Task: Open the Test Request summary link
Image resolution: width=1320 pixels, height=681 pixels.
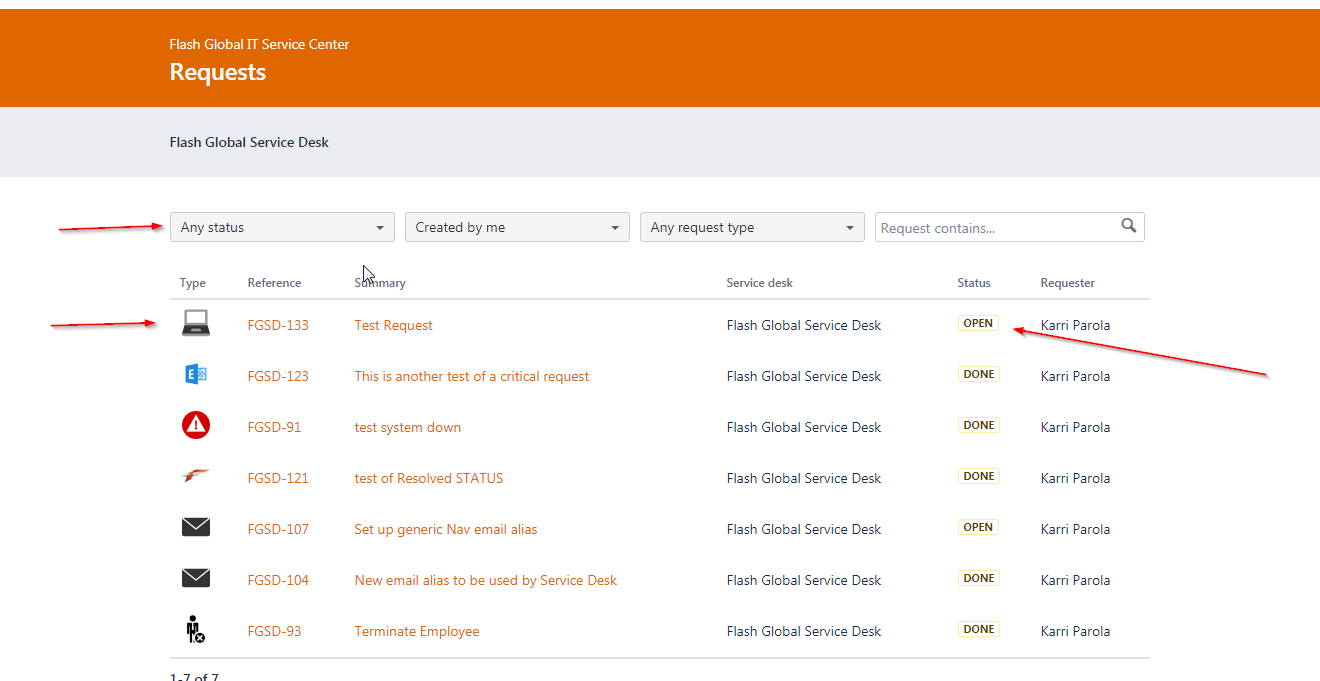Action: pos(394,325)
